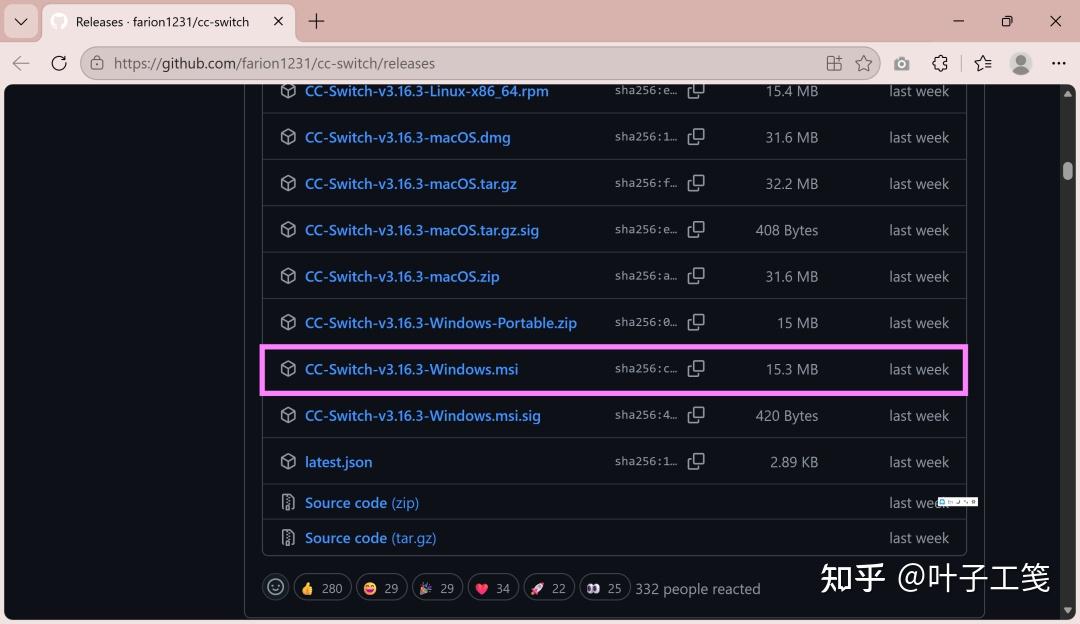Click zip file icon beside Source code (zip)

288,502
